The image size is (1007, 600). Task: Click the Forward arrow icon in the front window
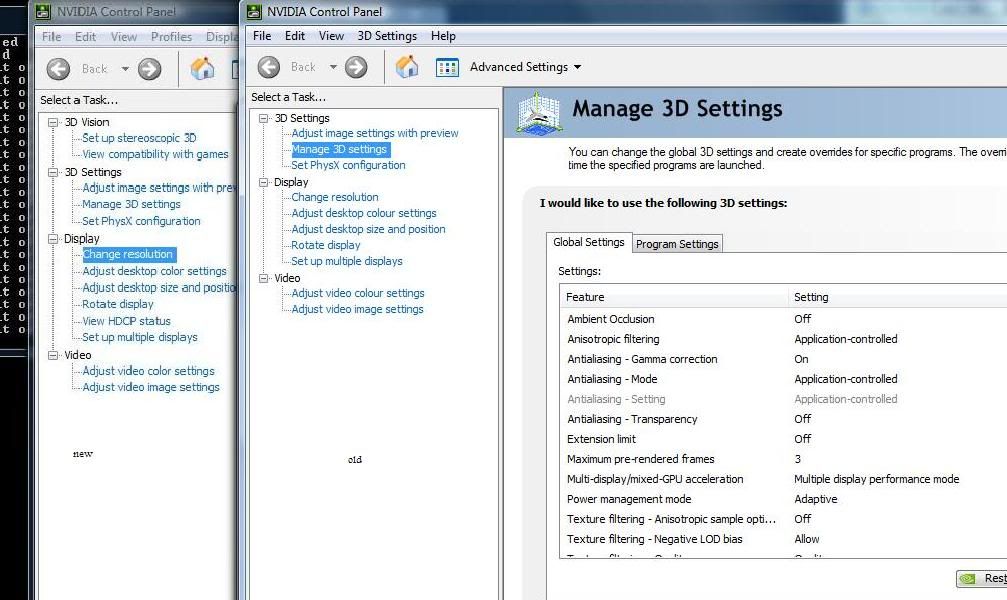(x=356, y=67)
